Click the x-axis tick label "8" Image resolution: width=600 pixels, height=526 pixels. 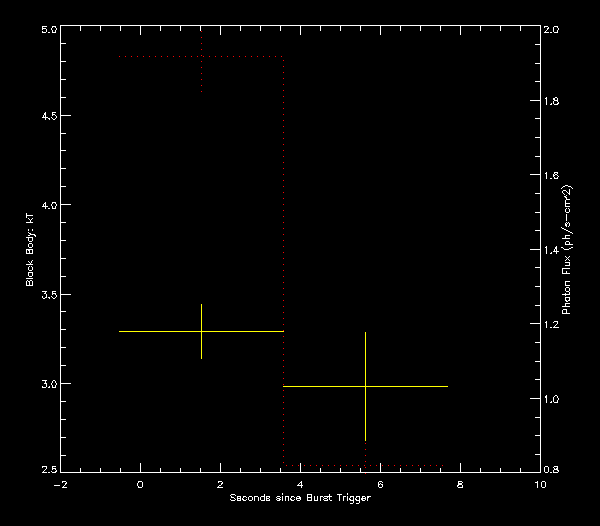pyautogui.click(x=461, y=484)
